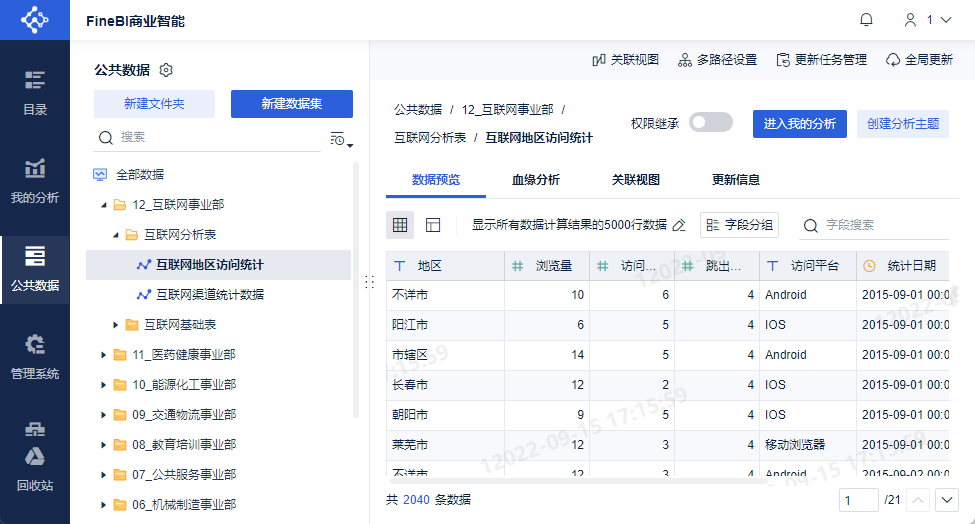Go to 管理系统 sidebar icon

pyautogui.click(x=35, y=357)
